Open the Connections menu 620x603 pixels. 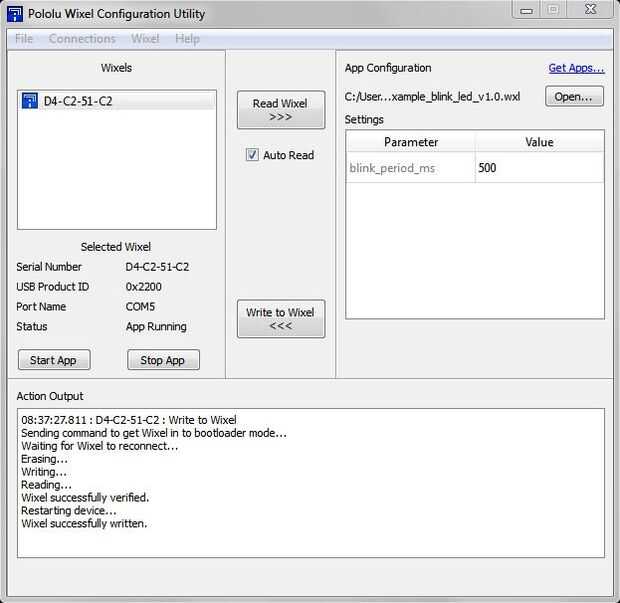[x=82, y=39]
